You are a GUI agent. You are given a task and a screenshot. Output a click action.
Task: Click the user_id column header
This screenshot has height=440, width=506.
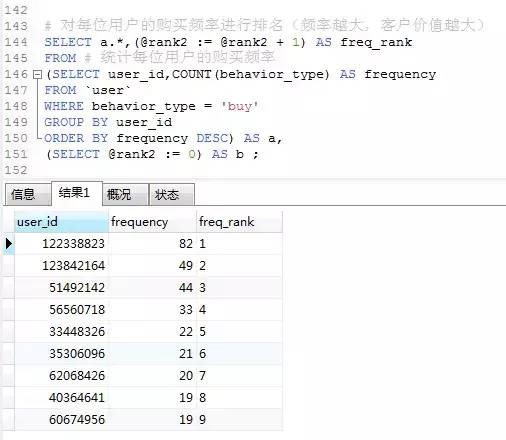coord(61,222)
